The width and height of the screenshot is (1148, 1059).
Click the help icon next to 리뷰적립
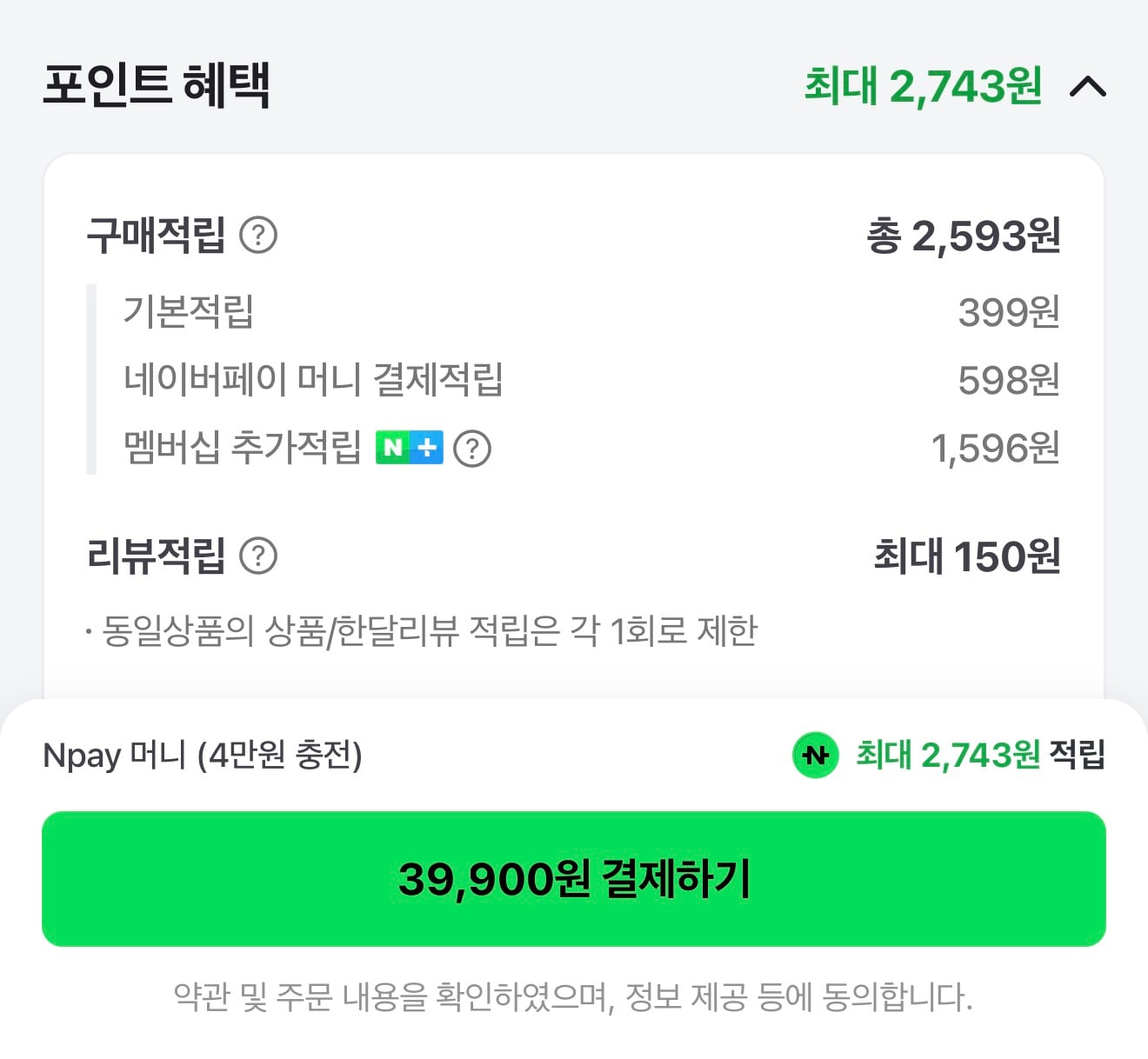[x=260, y=556]
